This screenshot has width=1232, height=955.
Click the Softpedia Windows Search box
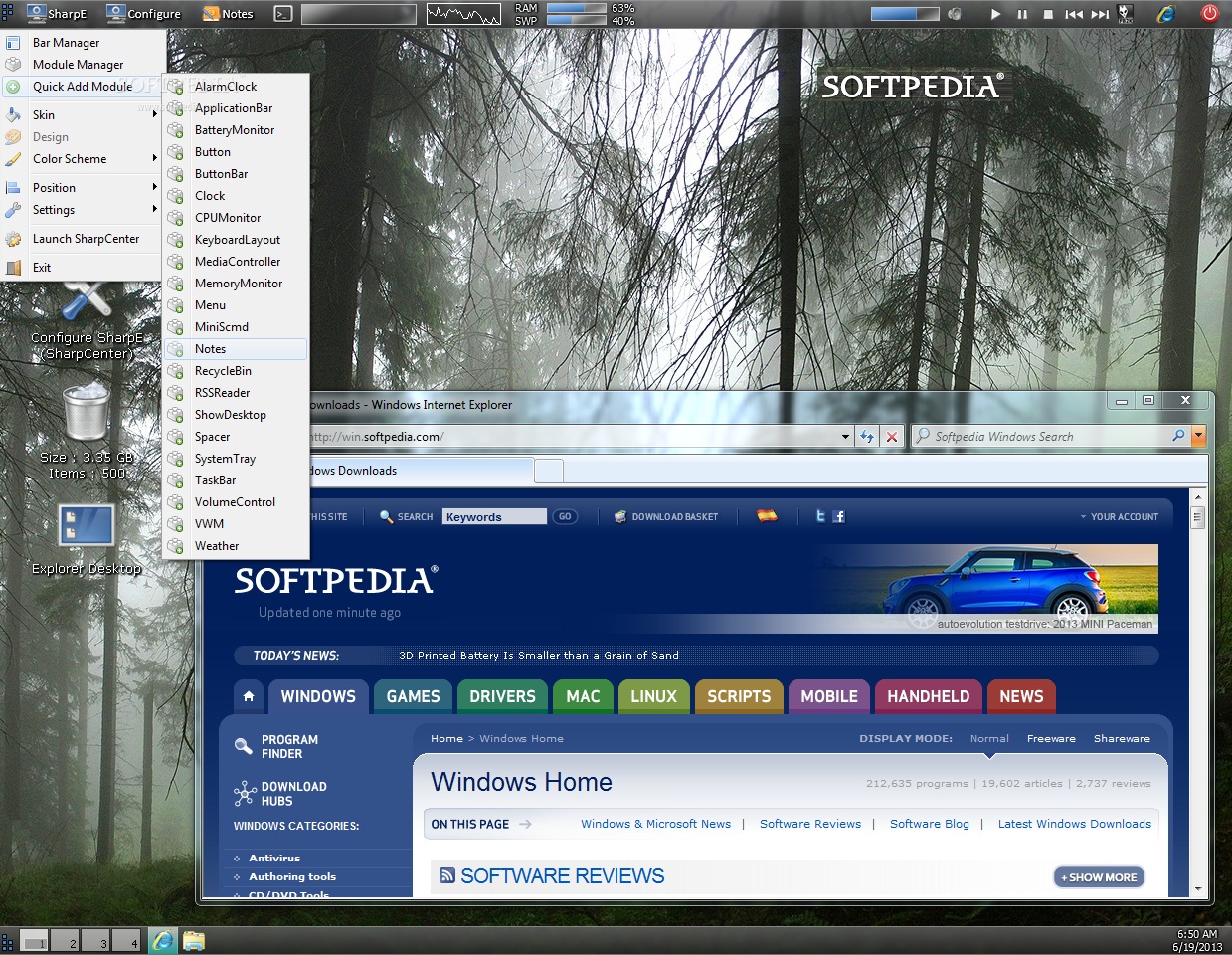[1049, 437]
